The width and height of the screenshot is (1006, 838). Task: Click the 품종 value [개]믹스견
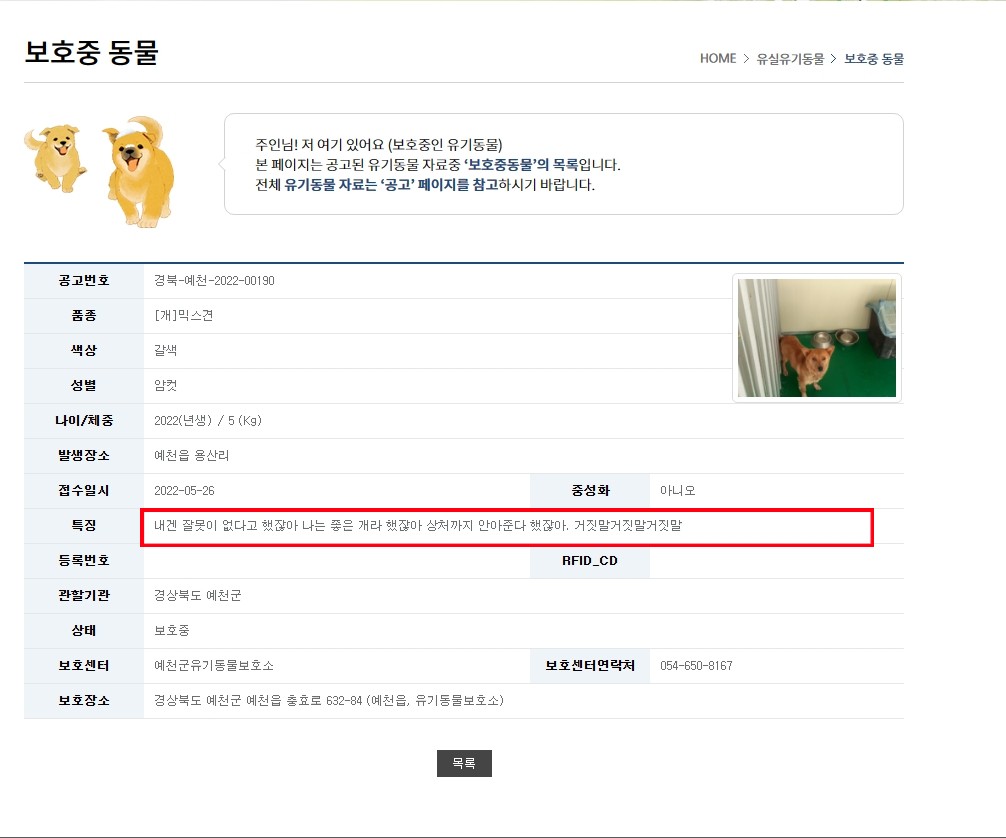[183, 315]
